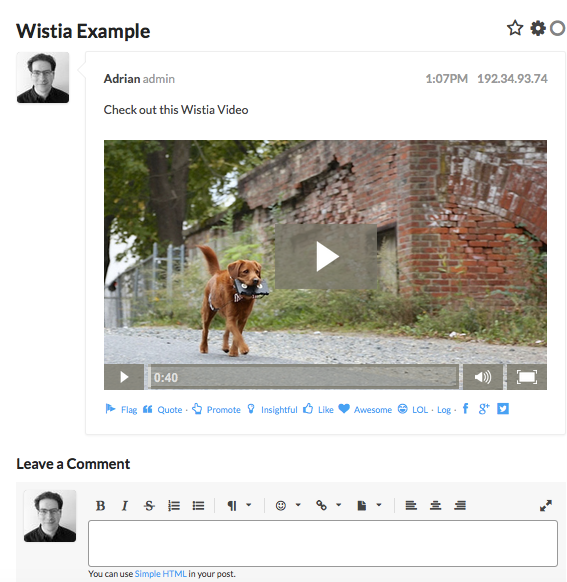This screenshot has width=567, height=582.
Task: Click the Insightful reaction label
Action: click(279, 410)
